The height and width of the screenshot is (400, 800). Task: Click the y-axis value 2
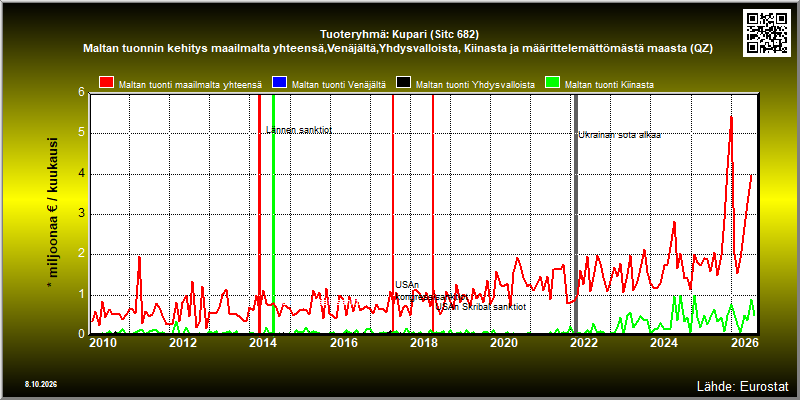click(81, 254)
